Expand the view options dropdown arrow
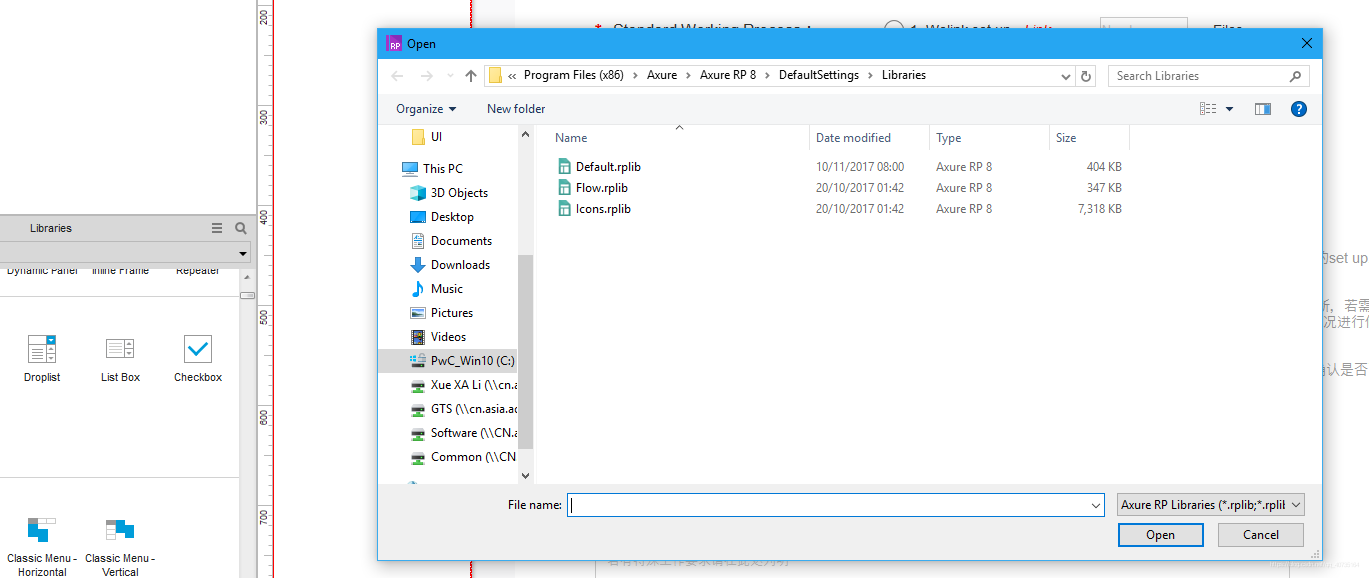 click(x=1229, y=109)
